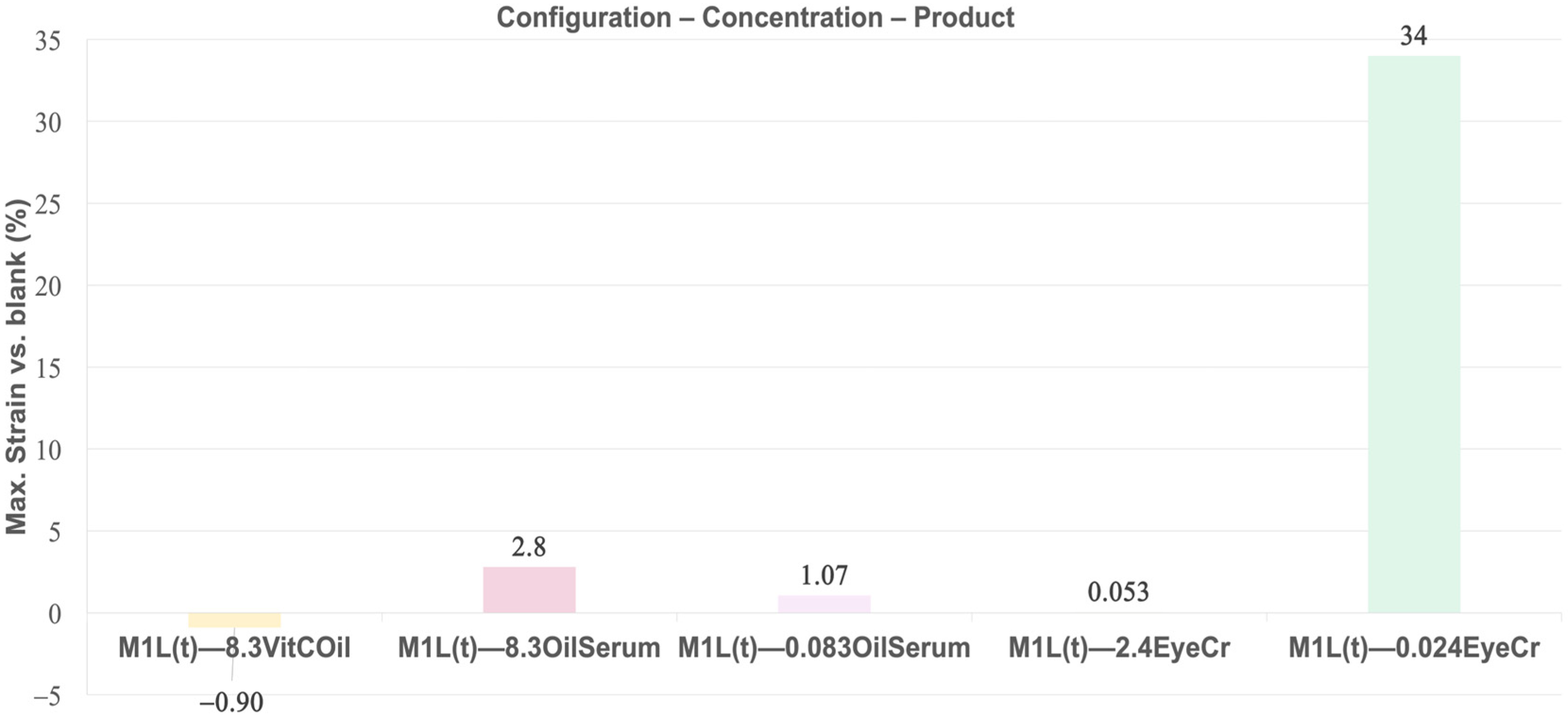Click the y-axis tick label '10'
The height and width of the screenshot is (718, 1568).
[x=48, y=450]
